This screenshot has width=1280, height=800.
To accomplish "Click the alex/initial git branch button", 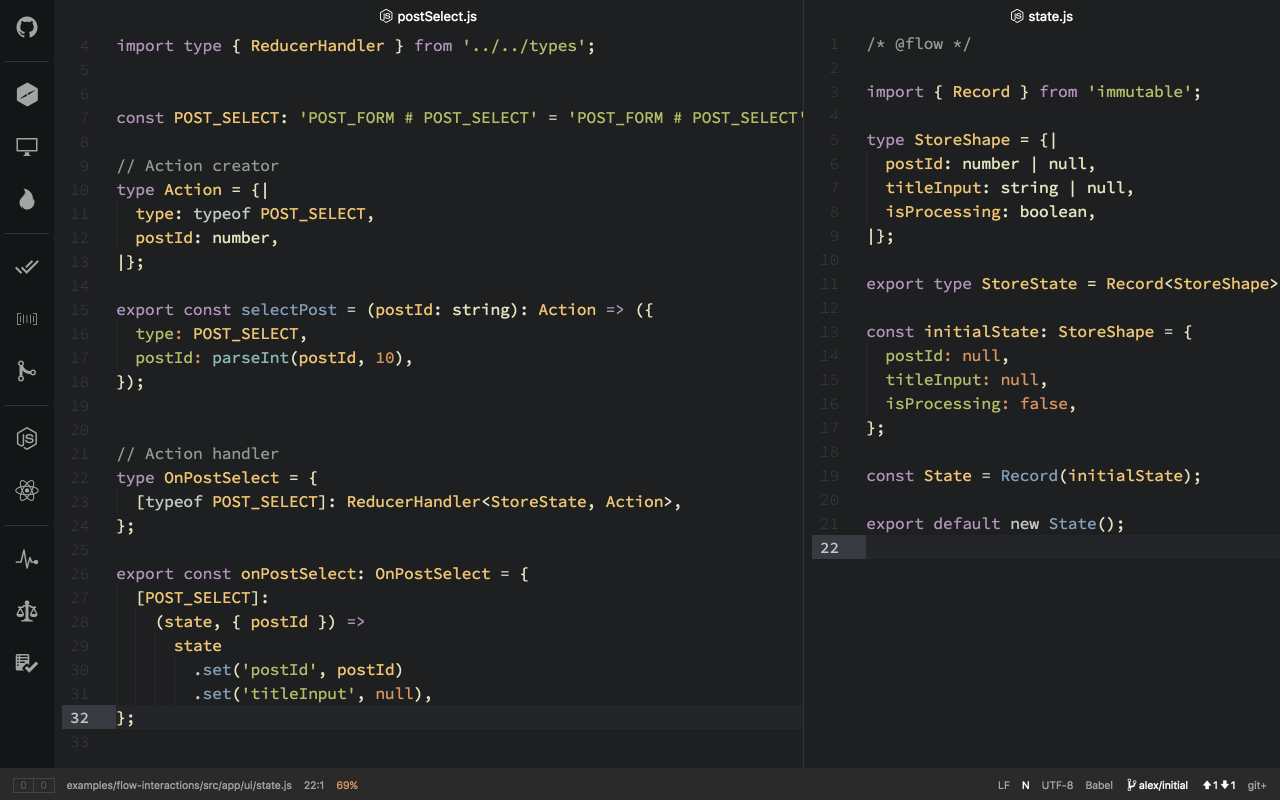I will coord(1157,785).
